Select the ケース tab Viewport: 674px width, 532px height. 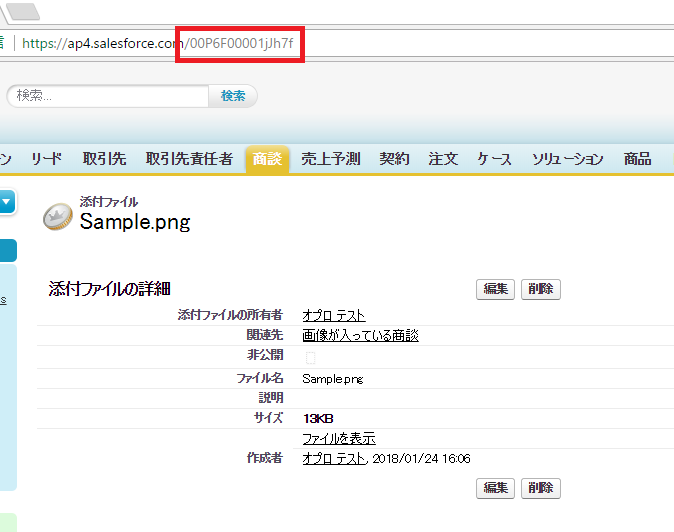click(494, 159)
